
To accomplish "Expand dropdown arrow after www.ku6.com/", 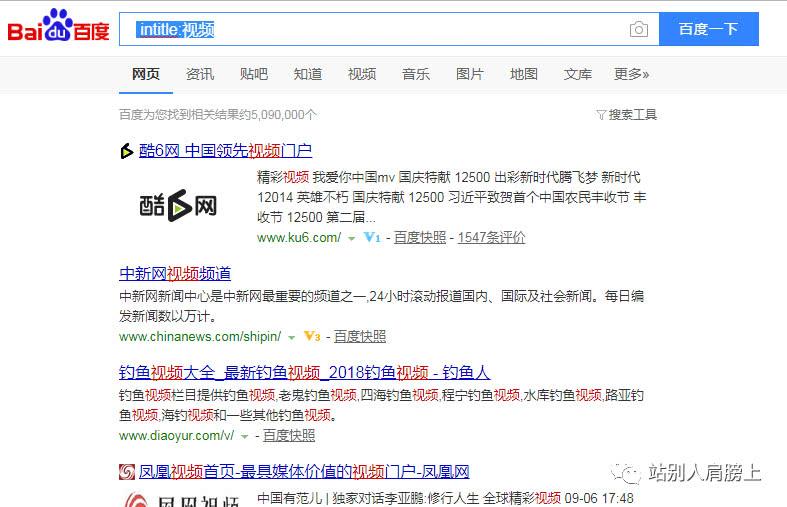I will pyautogui.click(x=352, y=239).
